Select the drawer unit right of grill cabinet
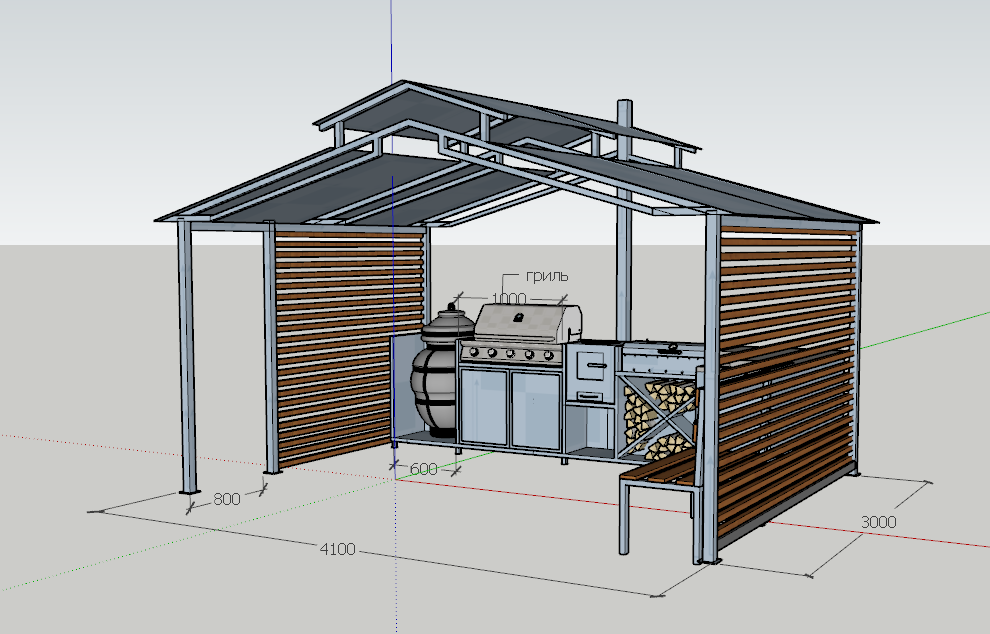Screen dimensions: 990x634 (x=590, y=373)
